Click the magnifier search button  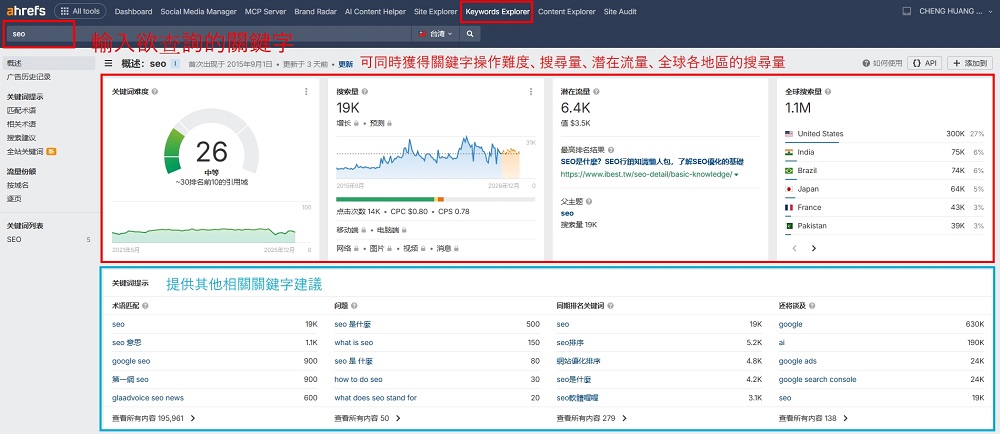tap(469, 34)
